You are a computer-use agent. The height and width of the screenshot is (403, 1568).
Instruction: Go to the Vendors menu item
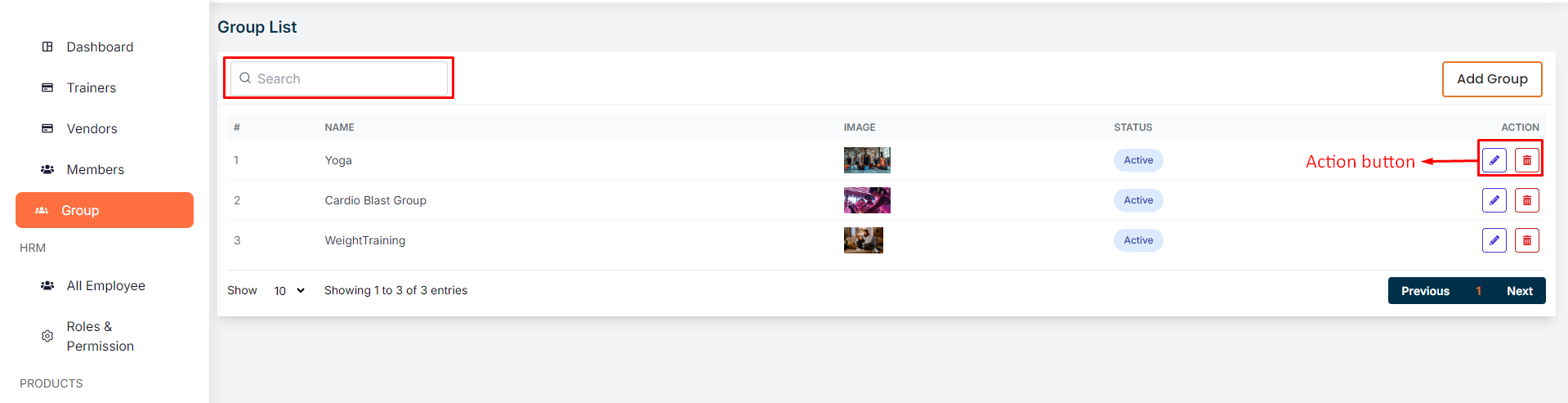point(92,128)
